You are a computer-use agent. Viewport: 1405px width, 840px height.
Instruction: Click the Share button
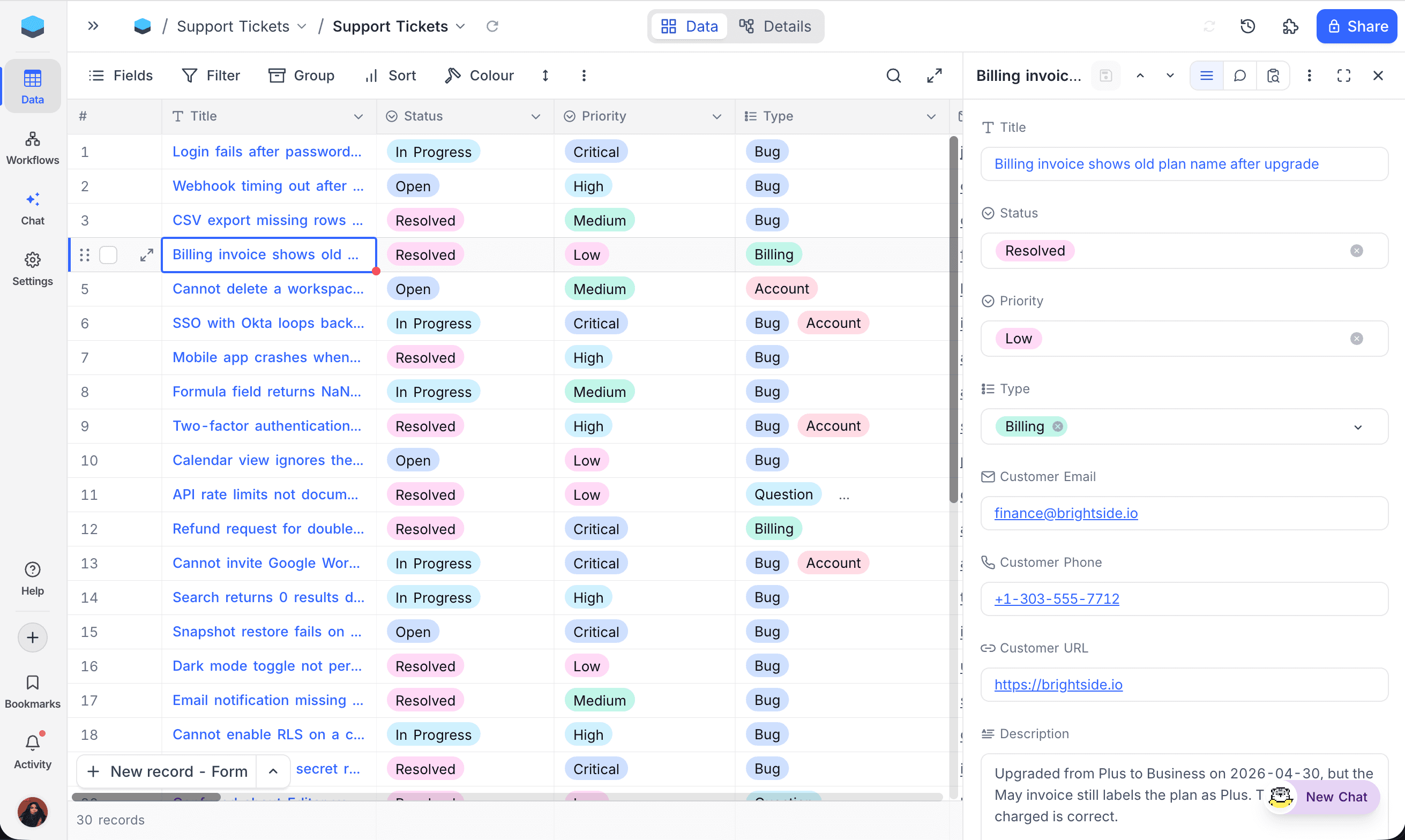click(x=1356, y=26)
